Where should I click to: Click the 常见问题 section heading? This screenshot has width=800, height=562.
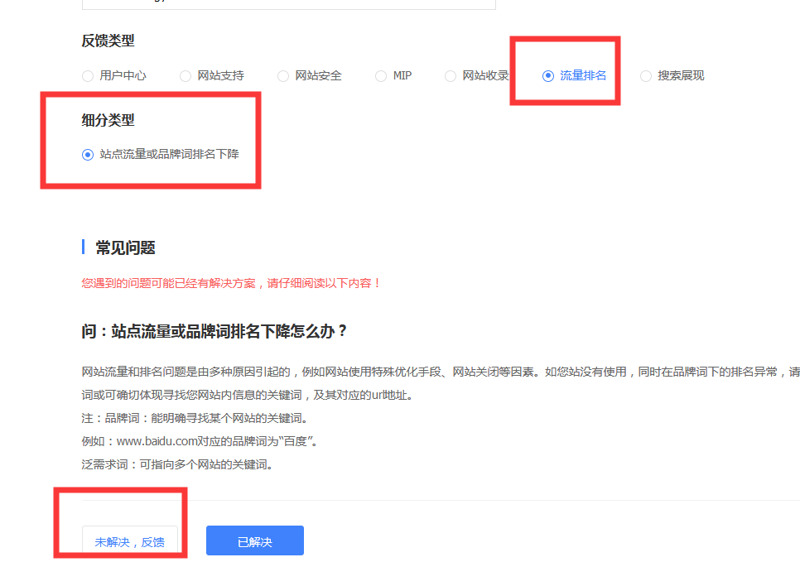(126, 248)
